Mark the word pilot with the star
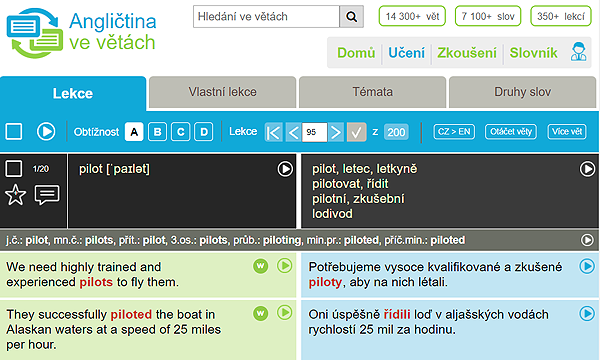 tap(16, 195)
